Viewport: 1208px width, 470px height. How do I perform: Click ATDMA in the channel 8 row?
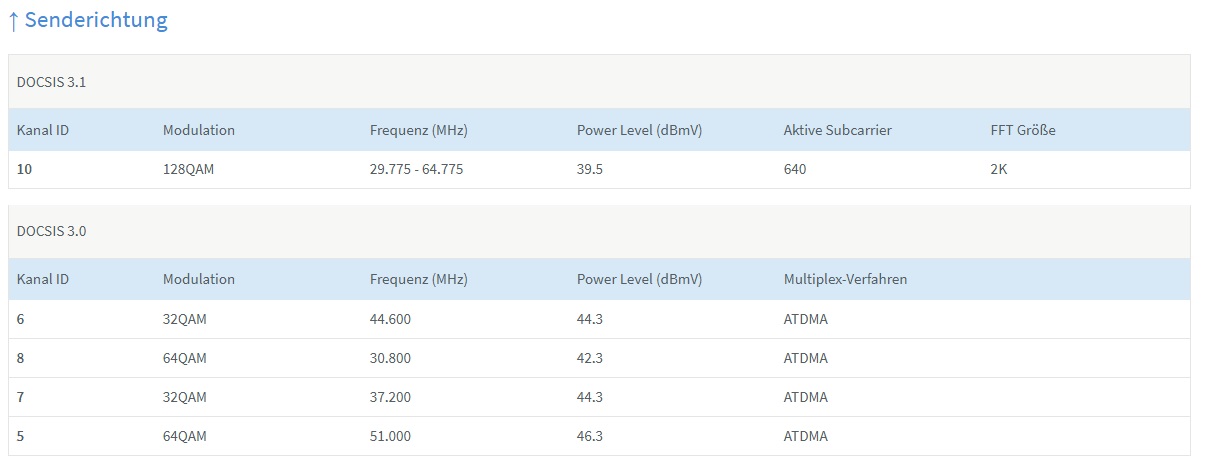point(806,358)
